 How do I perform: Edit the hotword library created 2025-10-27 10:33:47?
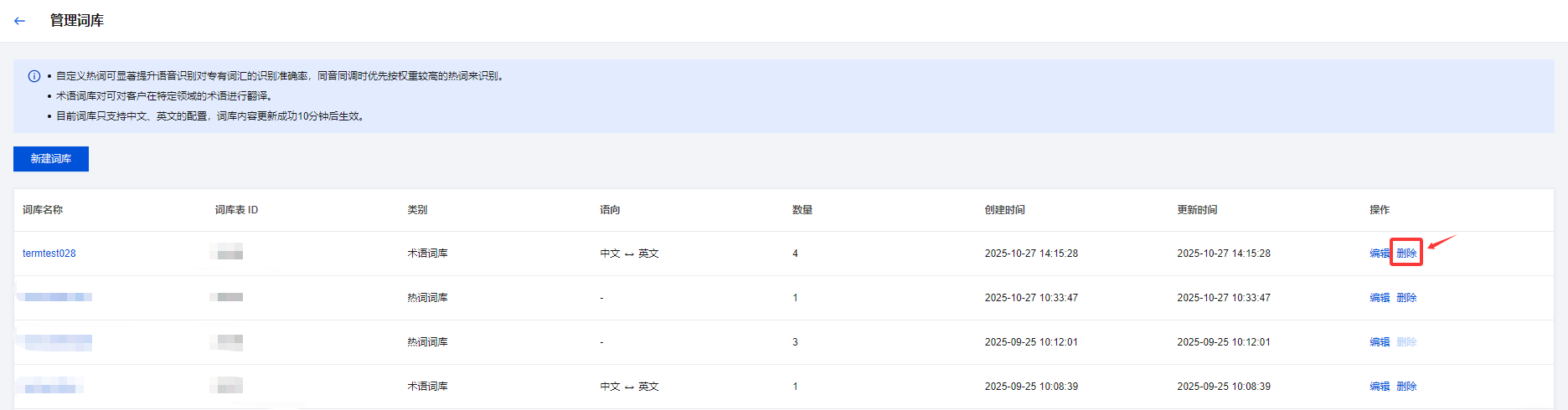(1379, 298)
